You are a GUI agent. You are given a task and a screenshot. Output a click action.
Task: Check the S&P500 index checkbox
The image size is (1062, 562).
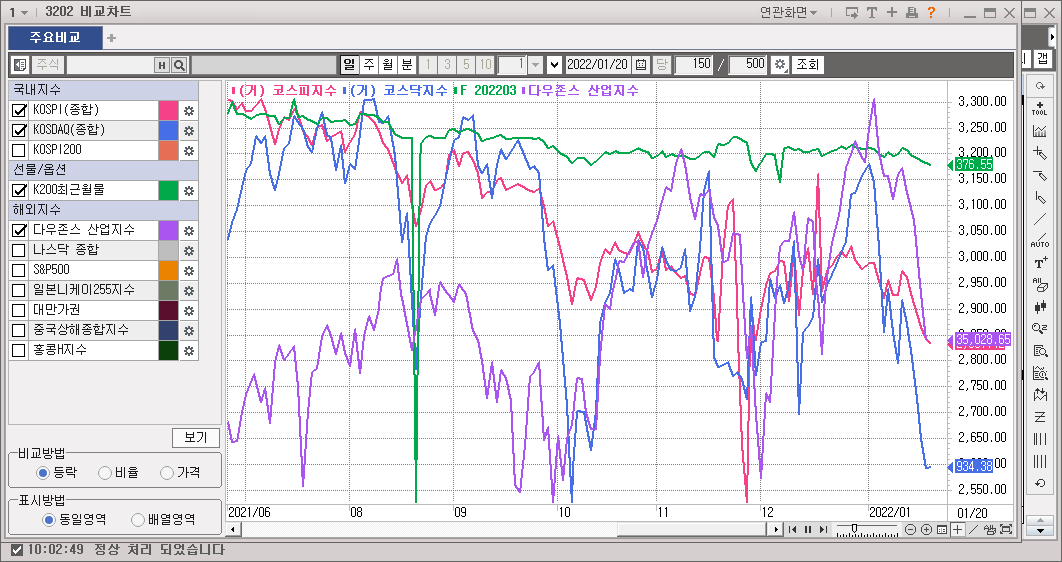click(19, 270)
